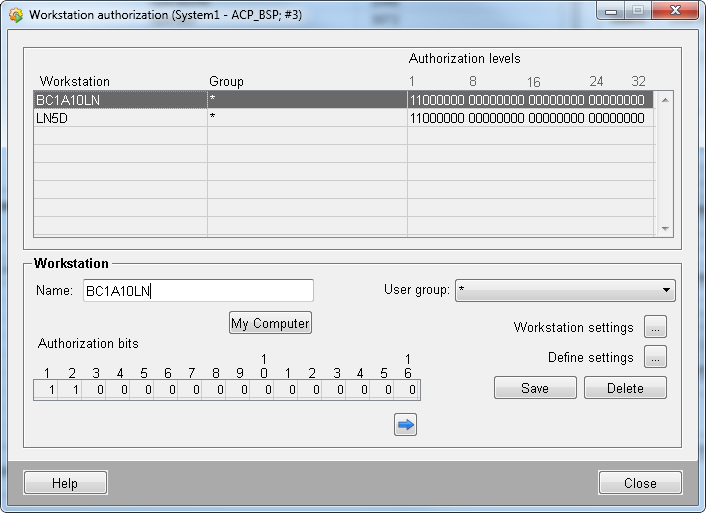The width and height of the screenshot is (706, 513).
Task: Select the LN5D workstation row
Action: pyautogui.click(x=120, y=118)
